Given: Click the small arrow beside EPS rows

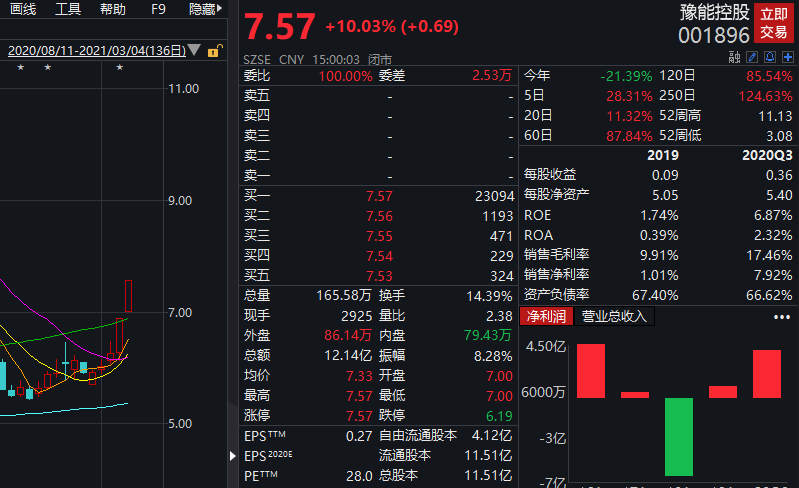Looking at the screenshot, I should click(x=233, y=455).
